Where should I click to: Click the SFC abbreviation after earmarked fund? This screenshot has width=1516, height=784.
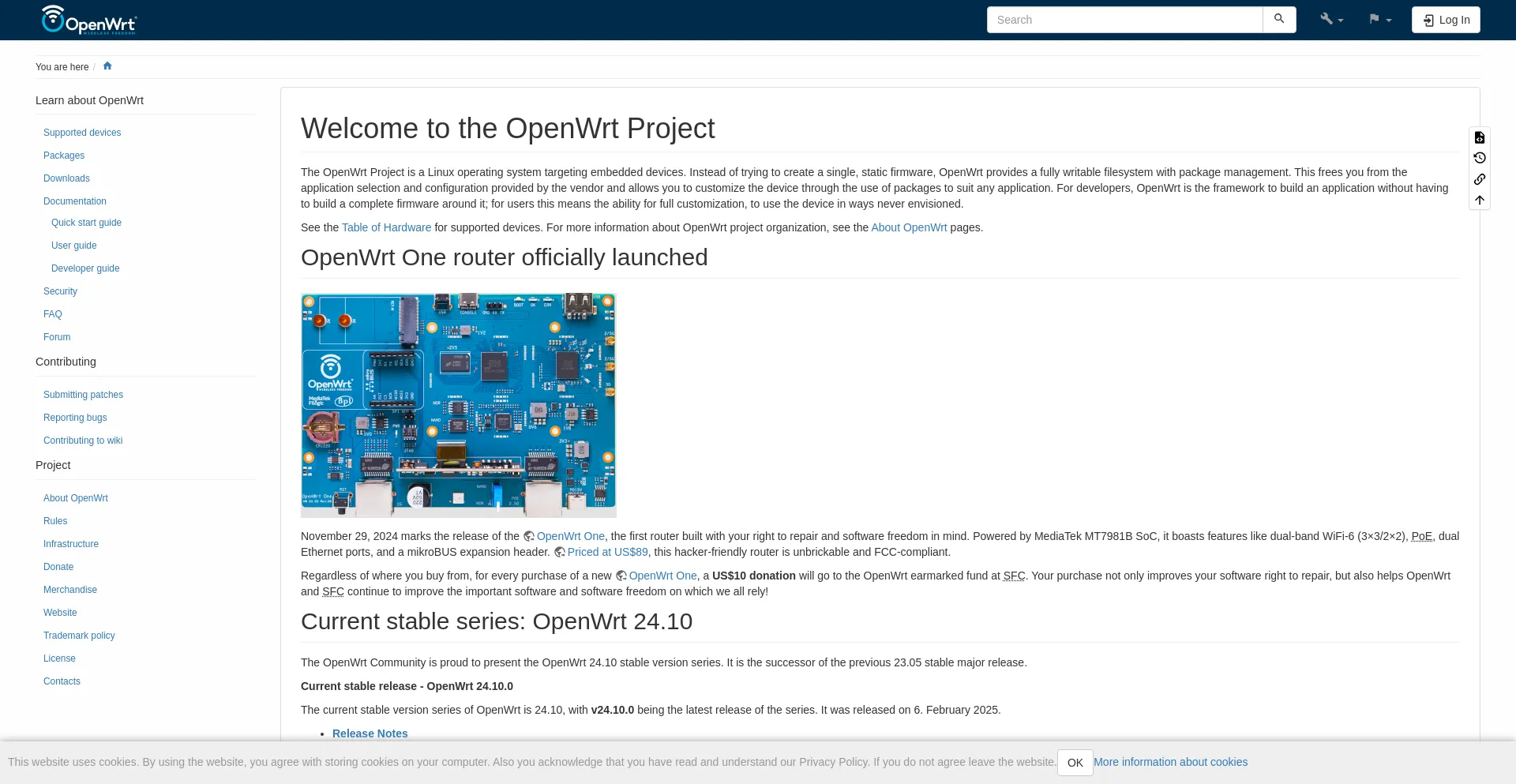(1014, 576)
